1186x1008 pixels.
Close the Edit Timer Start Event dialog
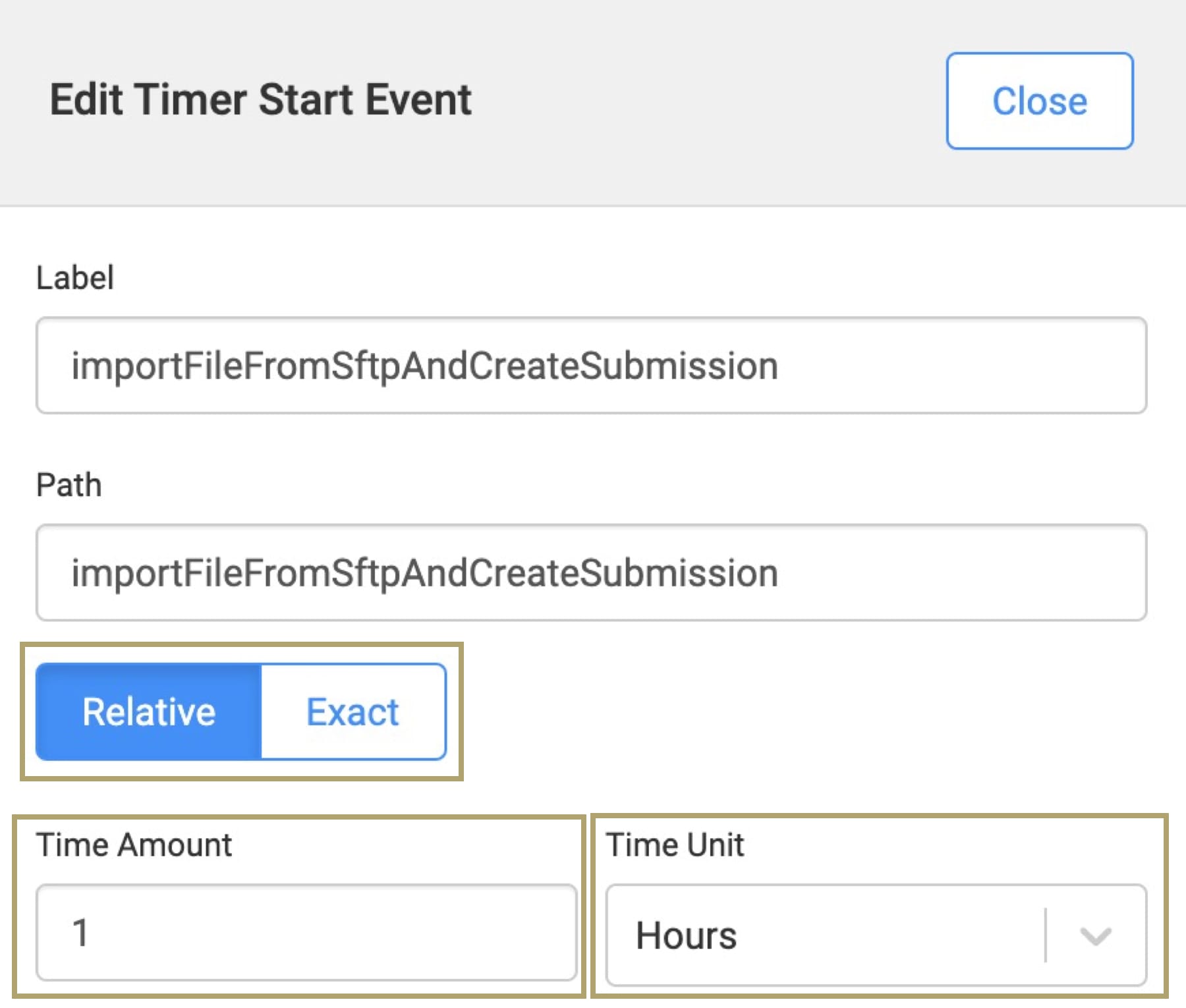click(x=1040, y=101)
